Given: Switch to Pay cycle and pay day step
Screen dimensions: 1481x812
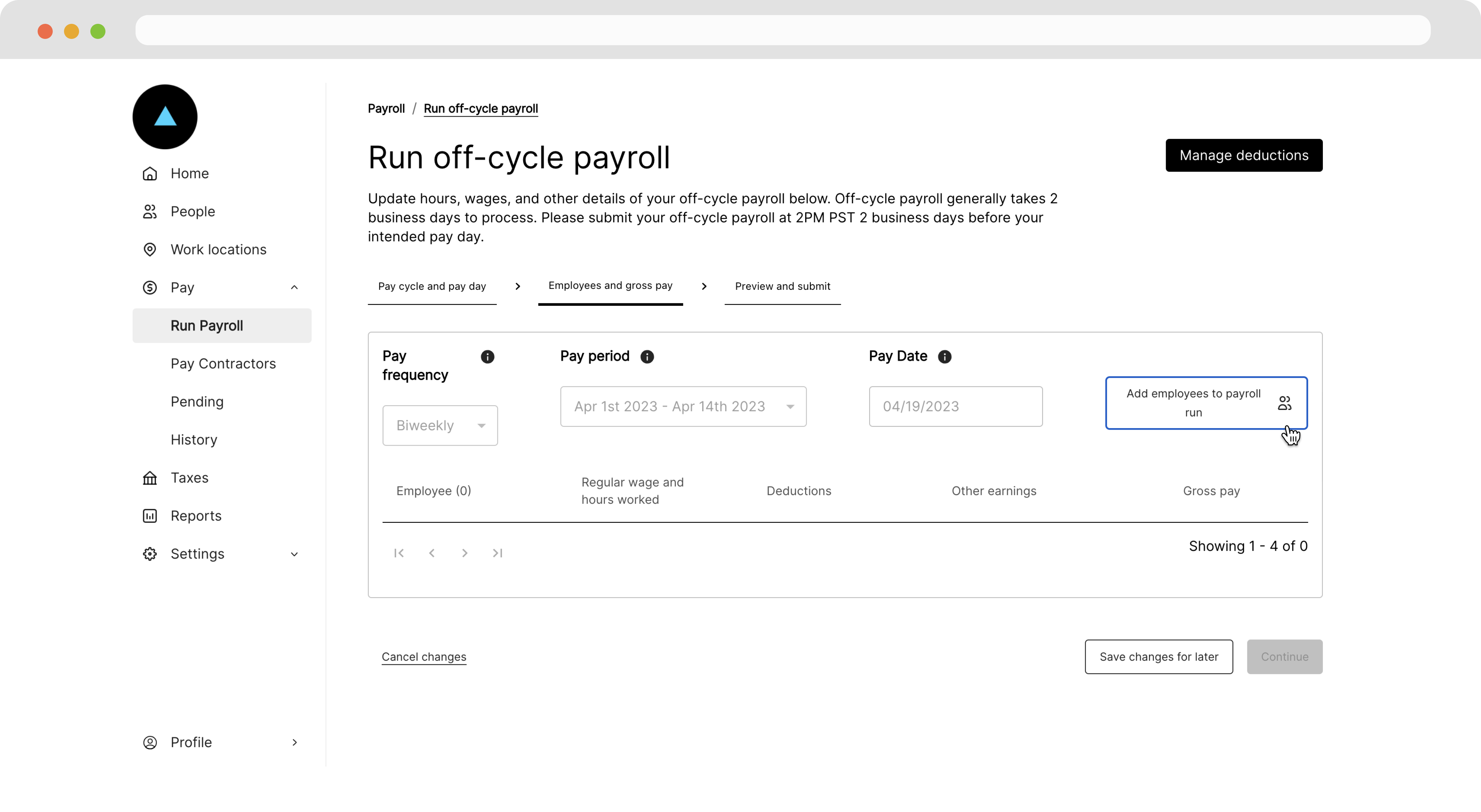Looking at the screenshot, I should [x=432, y=286].
